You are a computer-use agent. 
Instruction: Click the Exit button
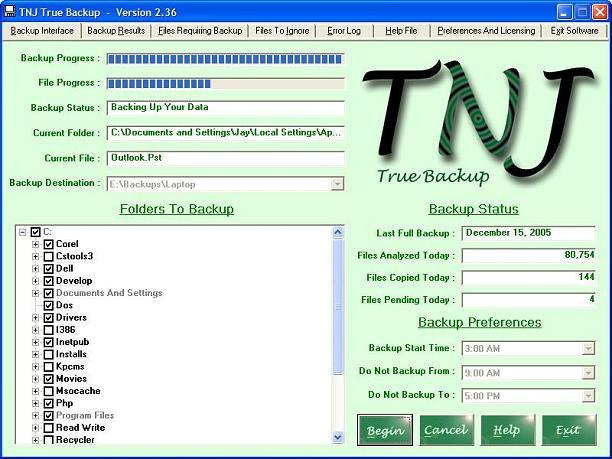tap(569, 430)
